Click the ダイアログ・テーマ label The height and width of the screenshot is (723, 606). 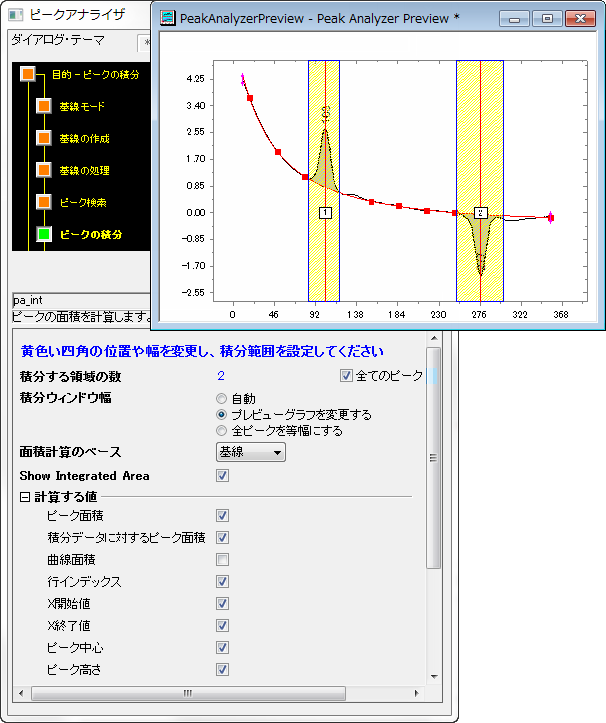click(58, 41)
